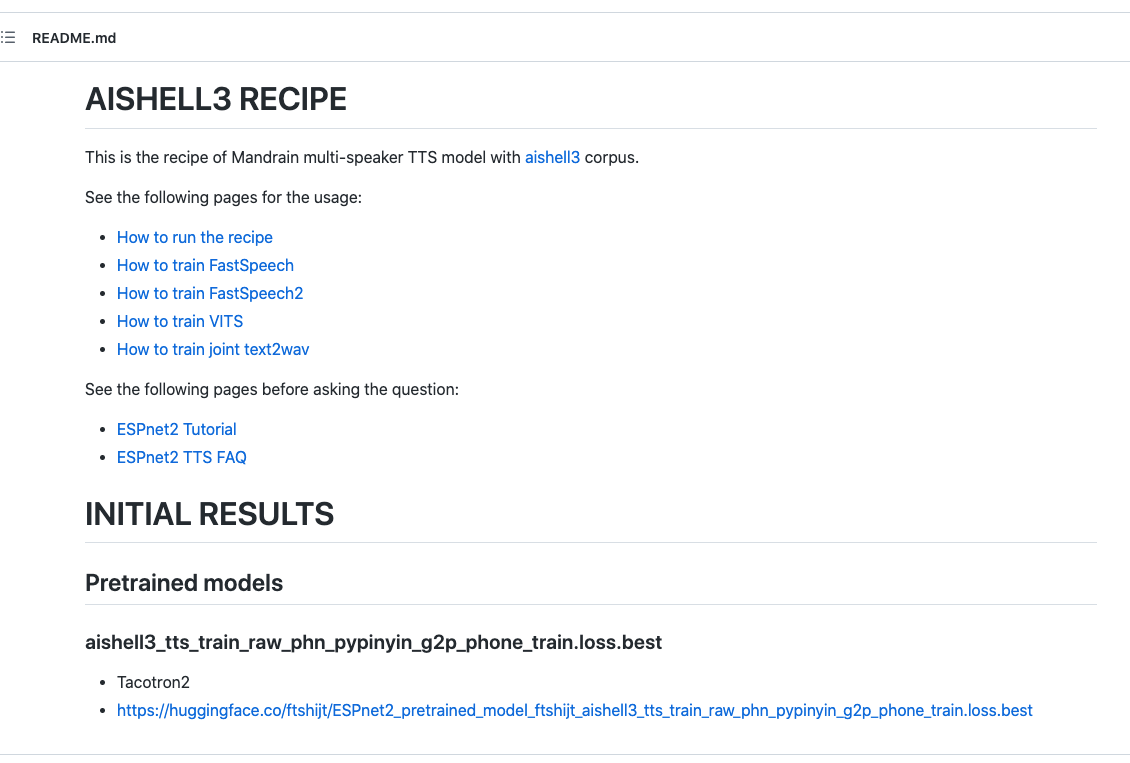Open the ESPnet2 Tutorial link
This screenshot has height=763, width=1130.
[x=176, y=429]
